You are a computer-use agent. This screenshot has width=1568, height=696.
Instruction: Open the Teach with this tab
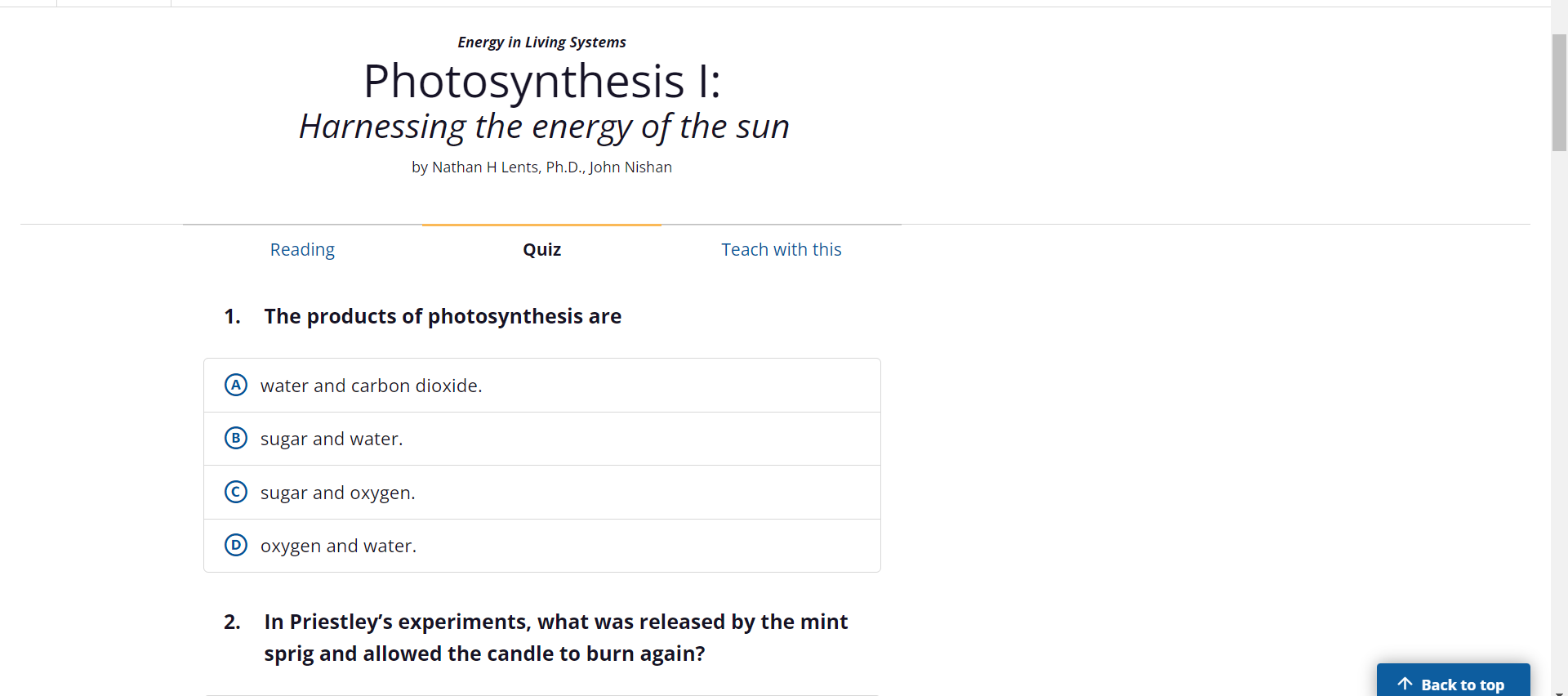781,249
